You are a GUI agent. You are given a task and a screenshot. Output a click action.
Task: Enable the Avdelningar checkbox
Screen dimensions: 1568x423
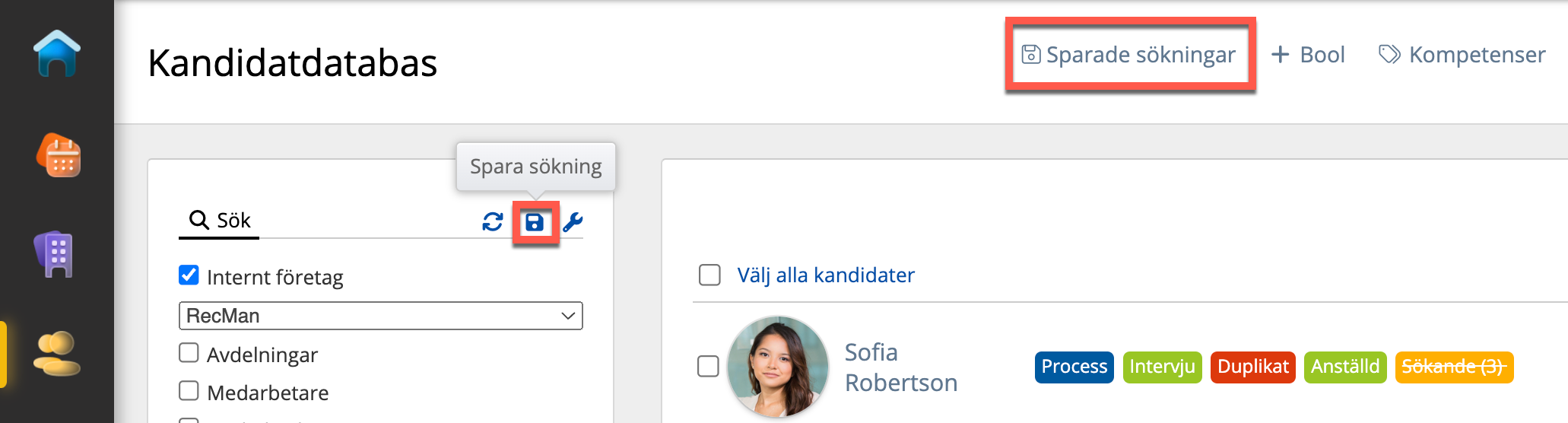(x=189, y=353)
